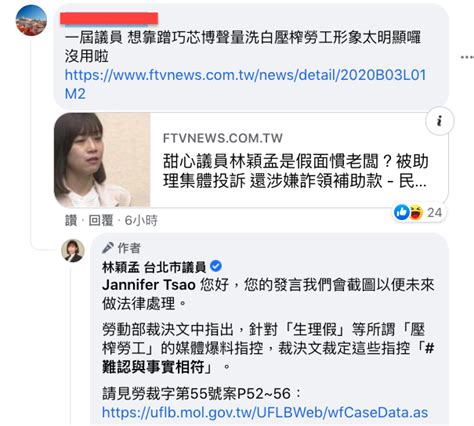Click the #難認與事實相符 hashtag

pos(268,358)
